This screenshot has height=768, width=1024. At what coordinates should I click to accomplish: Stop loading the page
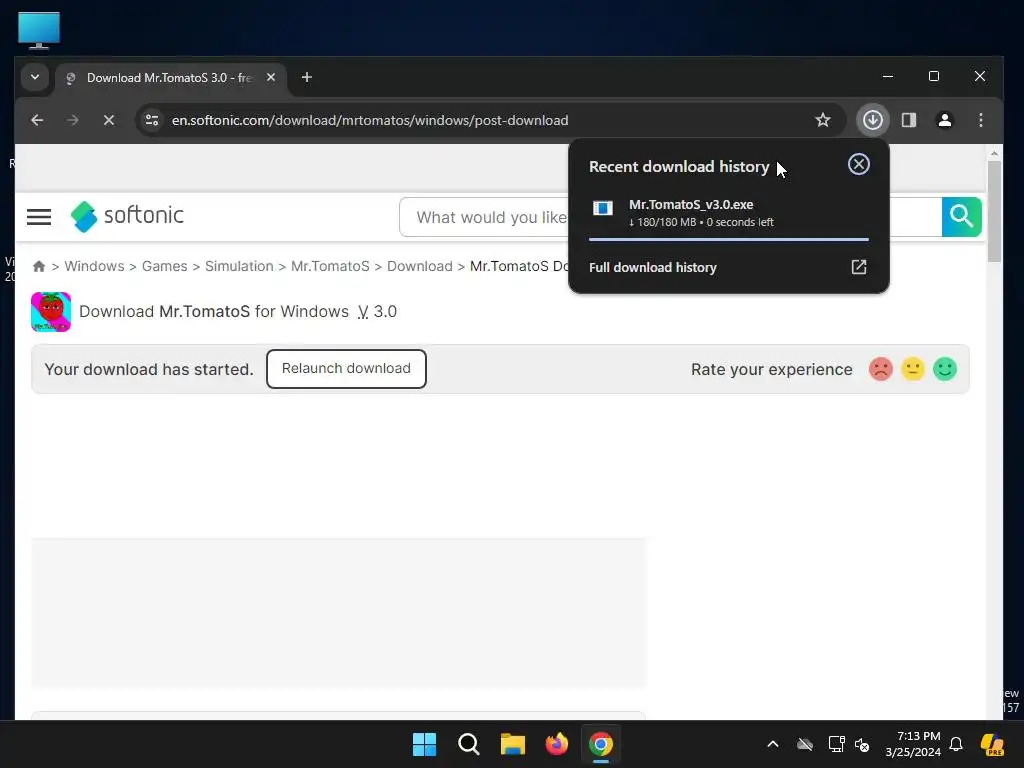[x=109, y=120]
